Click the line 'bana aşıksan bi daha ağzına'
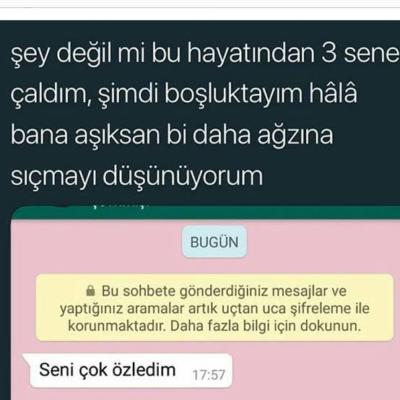The height and width of the screenshot is (400, 400). pyautogui.click(x=171, y=135)
